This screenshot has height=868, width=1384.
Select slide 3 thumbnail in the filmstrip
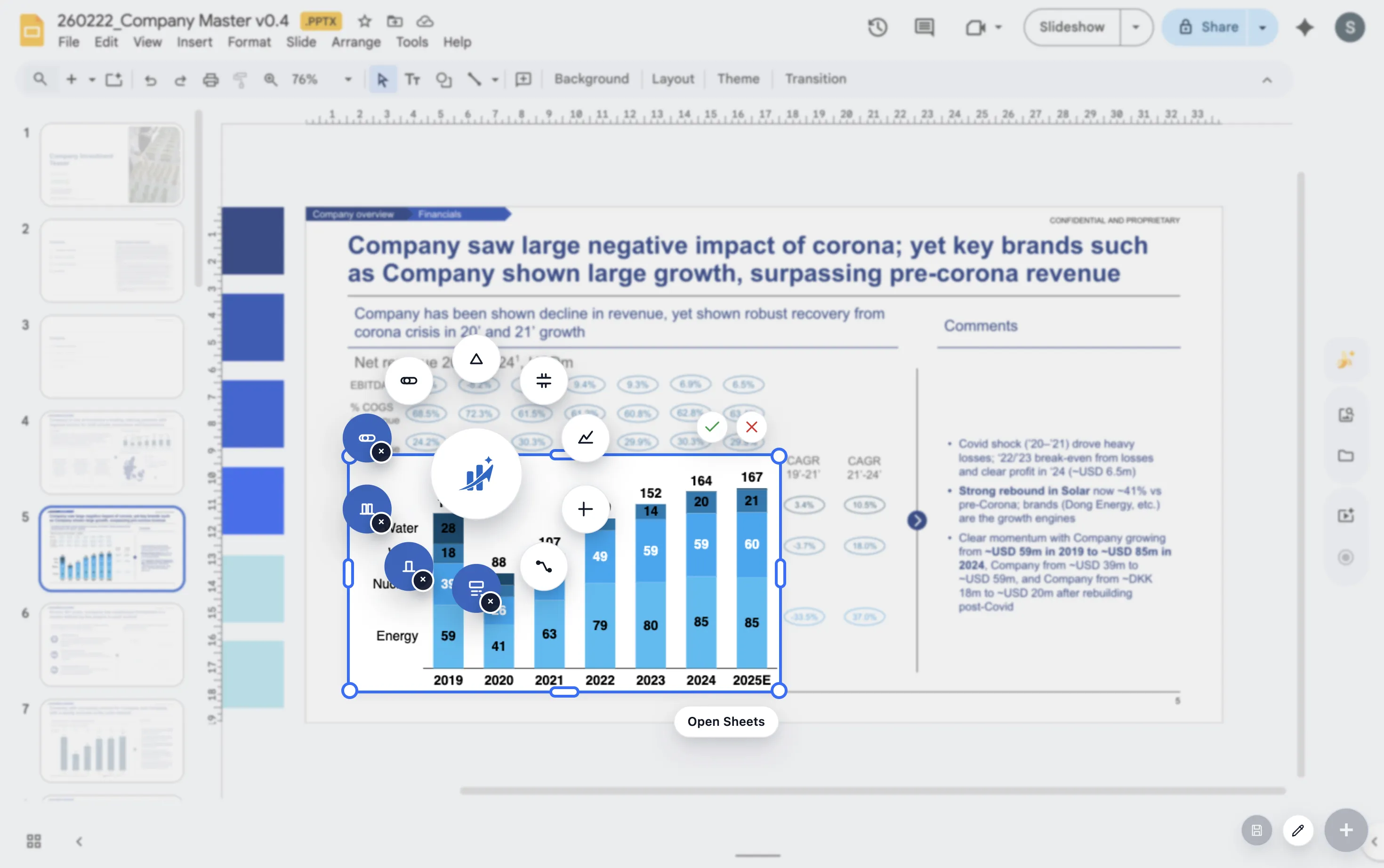click(x=112, y=356)
